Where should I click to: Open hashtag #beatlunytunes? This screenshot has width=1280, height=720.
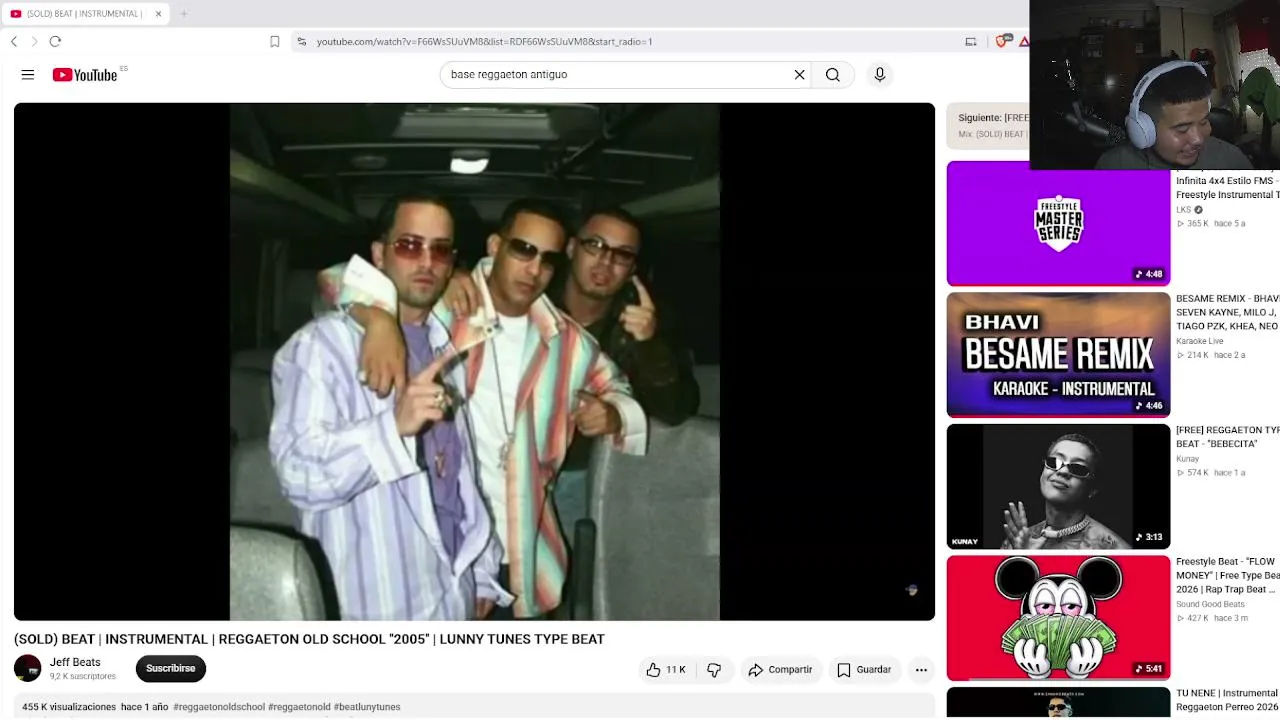pyautogui.click(x=367, y=707)
